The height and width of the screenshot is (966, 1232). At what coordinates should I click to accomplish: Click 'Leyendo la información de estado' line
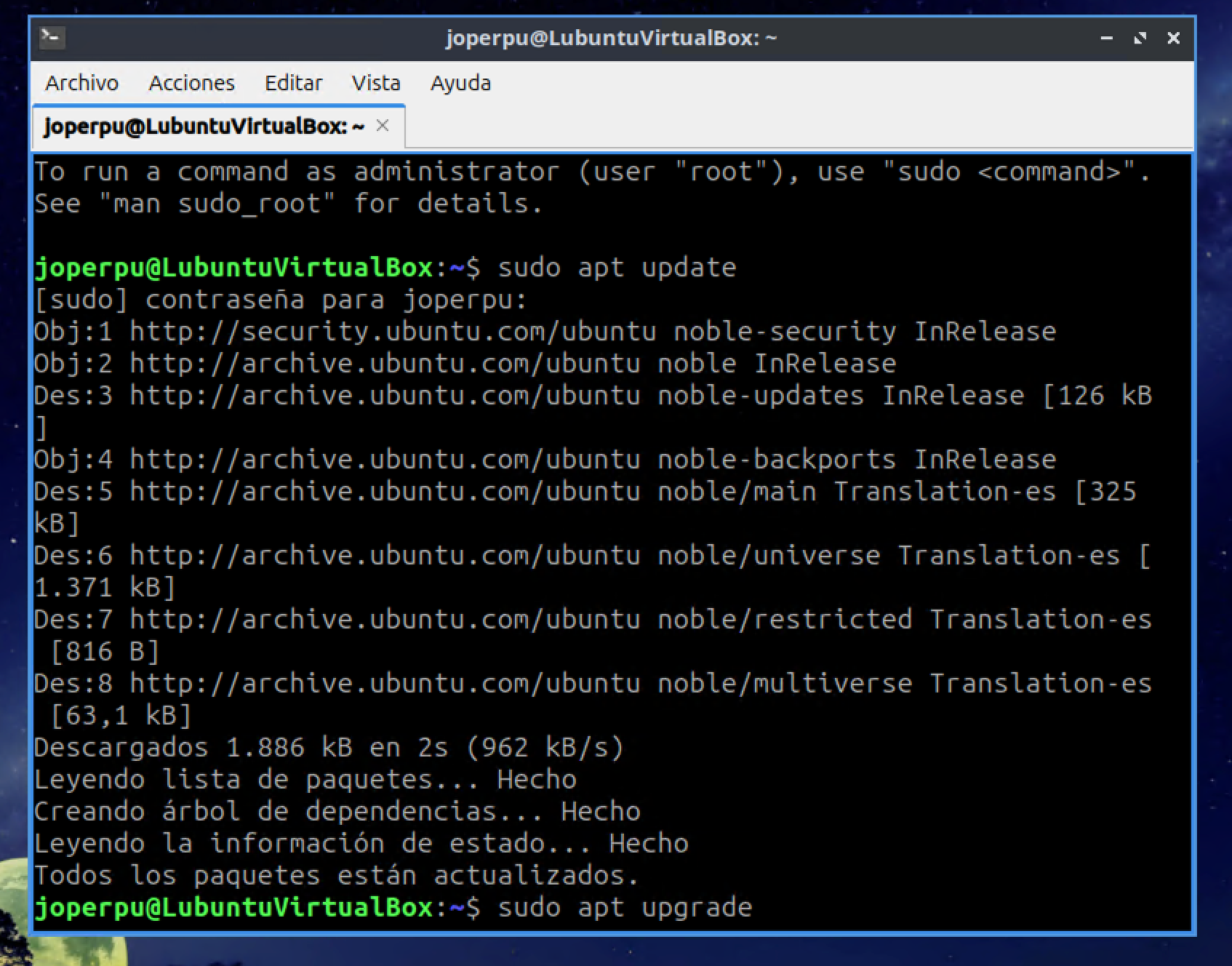361,844
